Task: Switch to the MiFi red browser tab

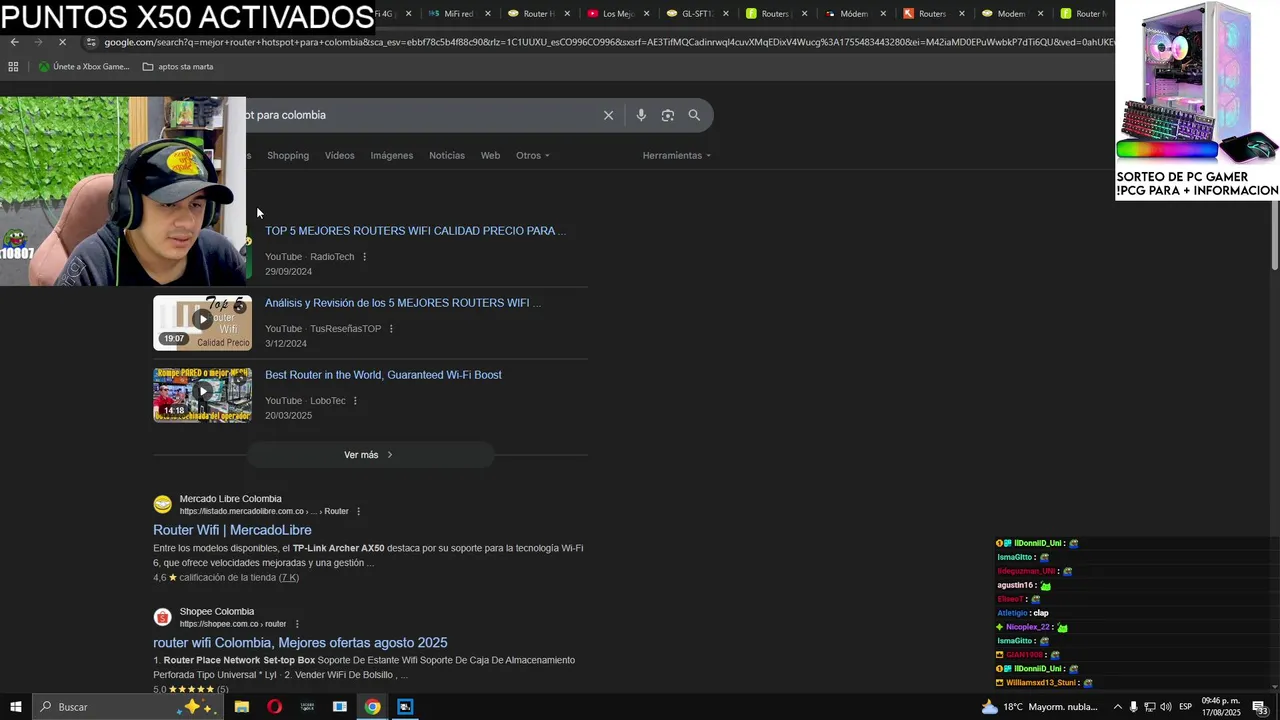Action: tap(458, 14)
